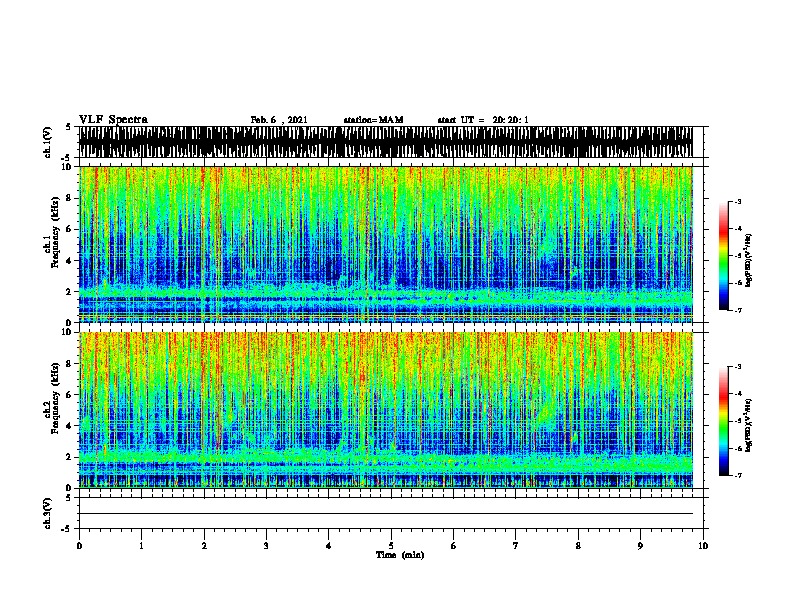The height and width of the screenshot is (612, 792).
Task: Click the "-3" label on ch.1 color bar
Action: 738,201
